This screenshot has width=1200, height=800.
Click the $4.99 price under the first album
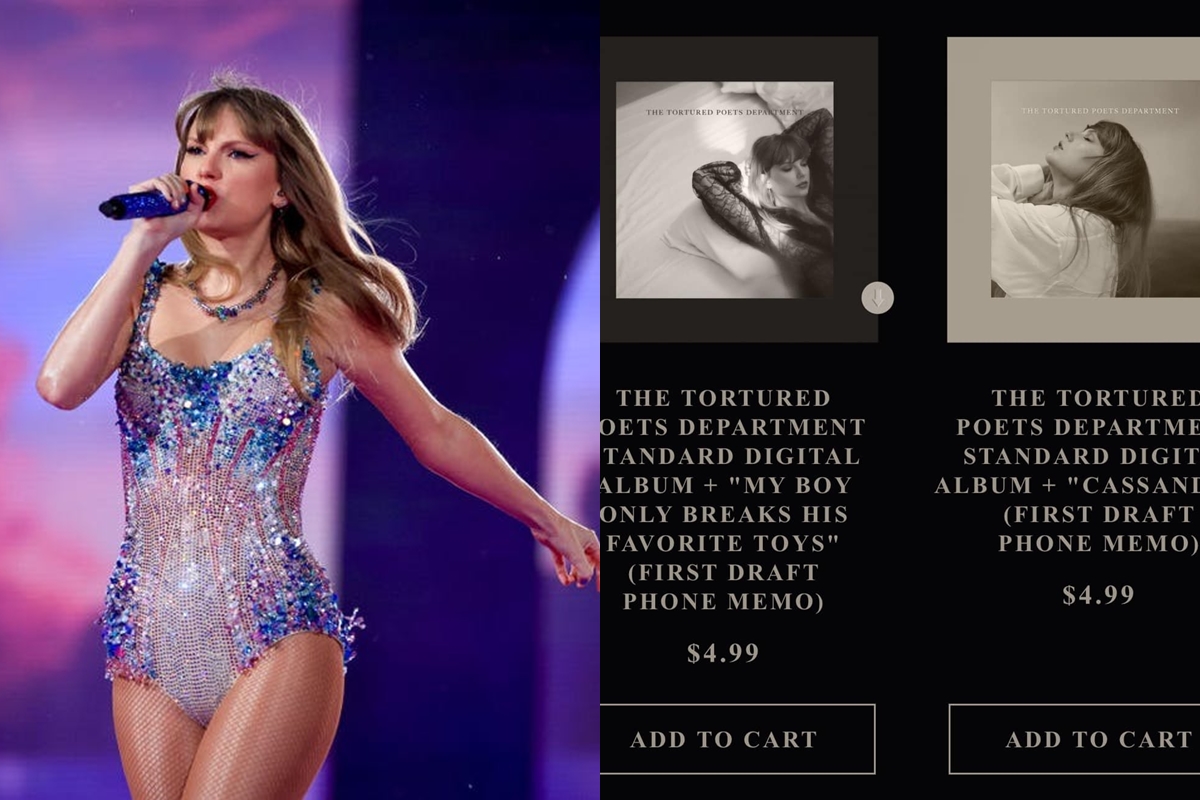coord(723,654)
